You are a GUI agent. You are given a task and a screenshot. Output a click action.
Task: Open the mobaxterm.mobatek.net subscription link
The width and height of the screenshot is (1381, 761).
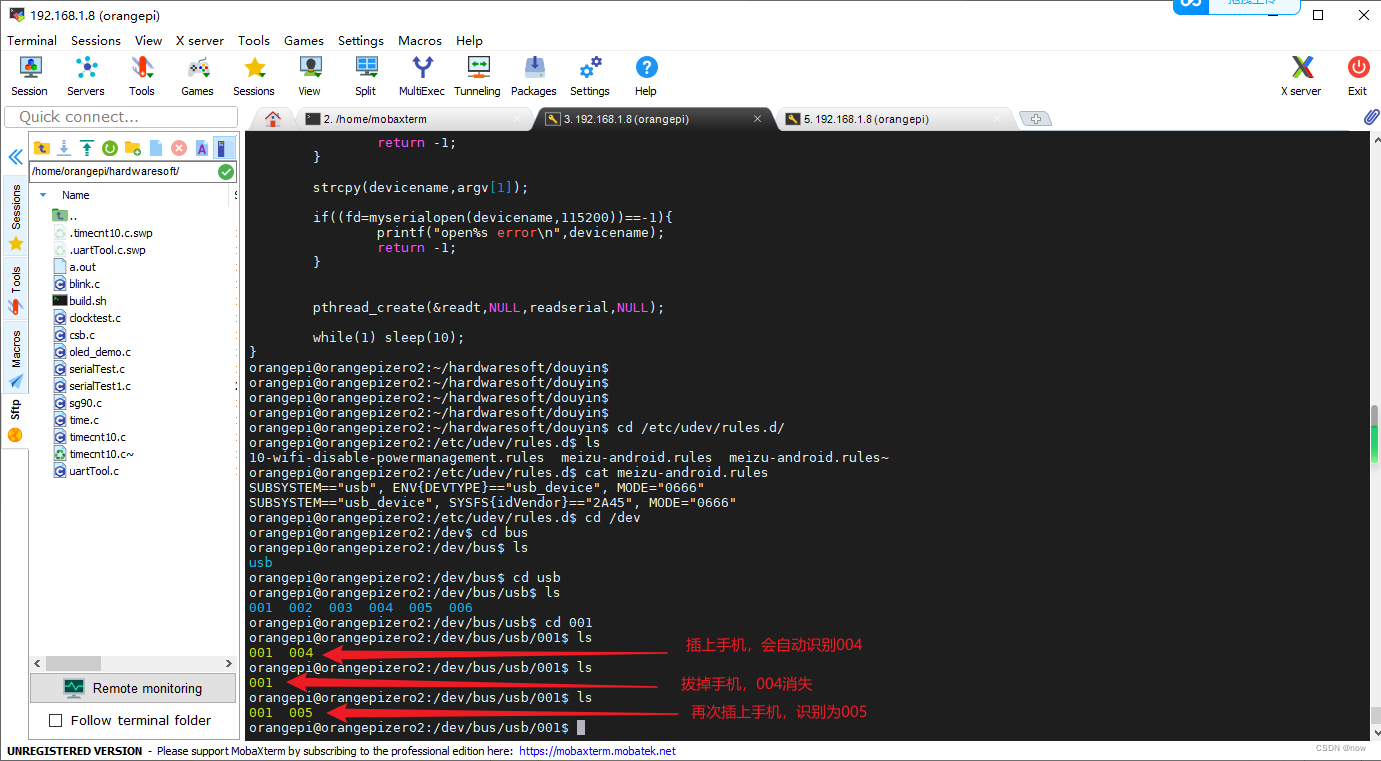[x=596, y=750]
